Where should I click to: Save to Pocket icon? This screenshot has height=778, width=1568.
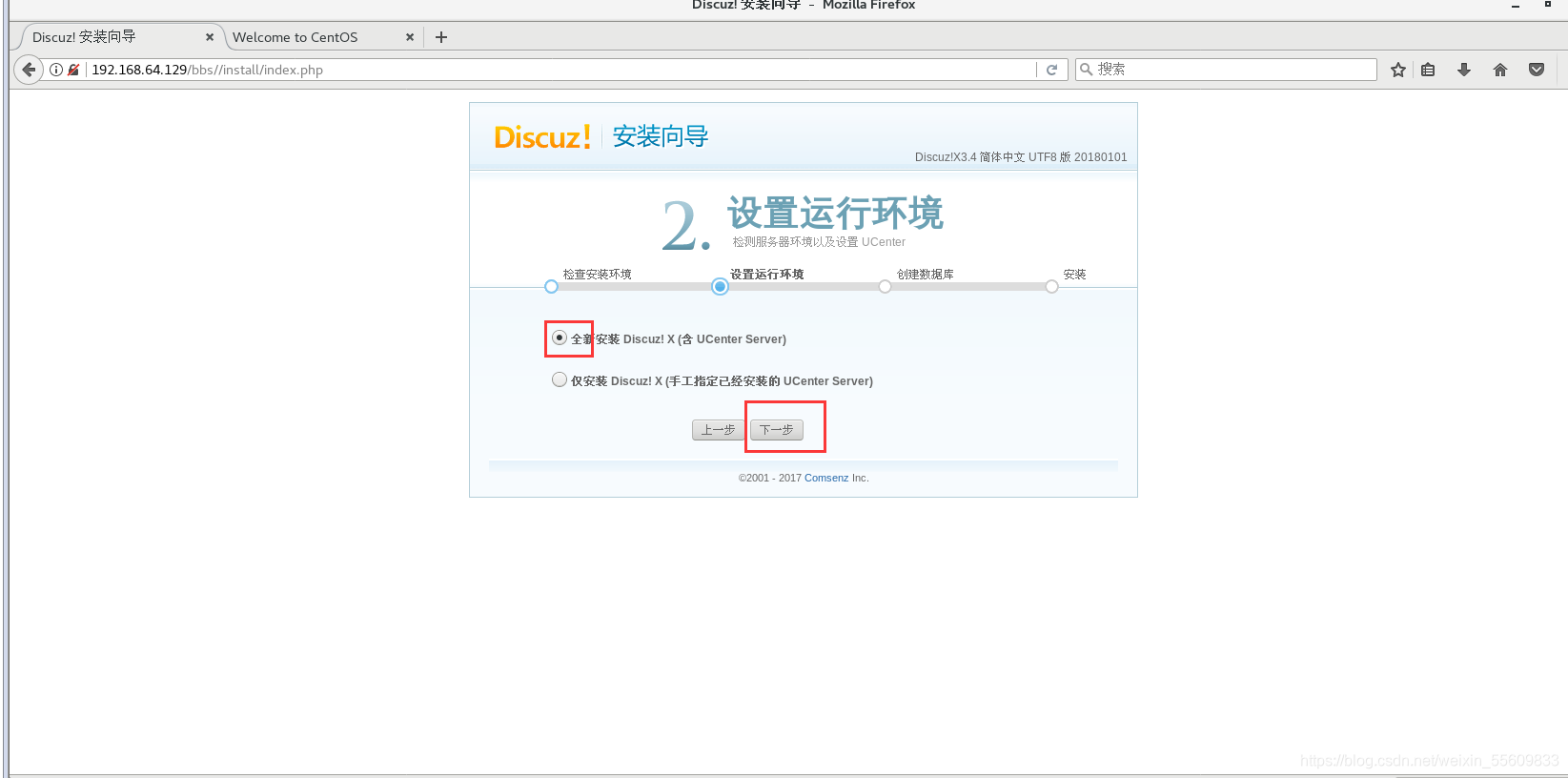tap(1537, 70)
